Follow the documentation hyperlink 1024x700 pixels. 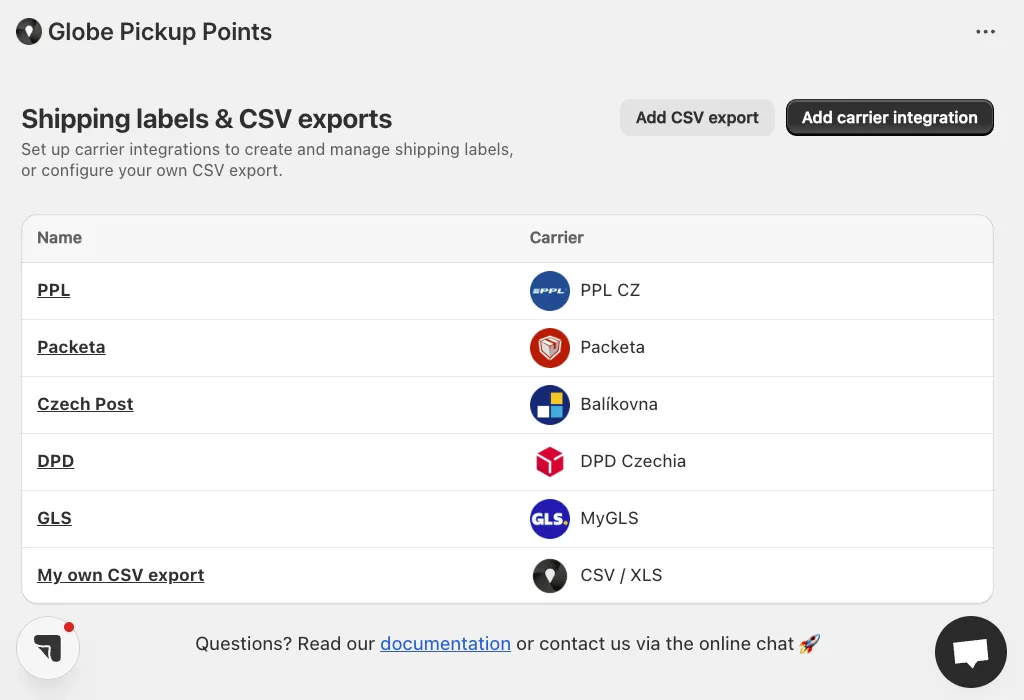point(445,644)
